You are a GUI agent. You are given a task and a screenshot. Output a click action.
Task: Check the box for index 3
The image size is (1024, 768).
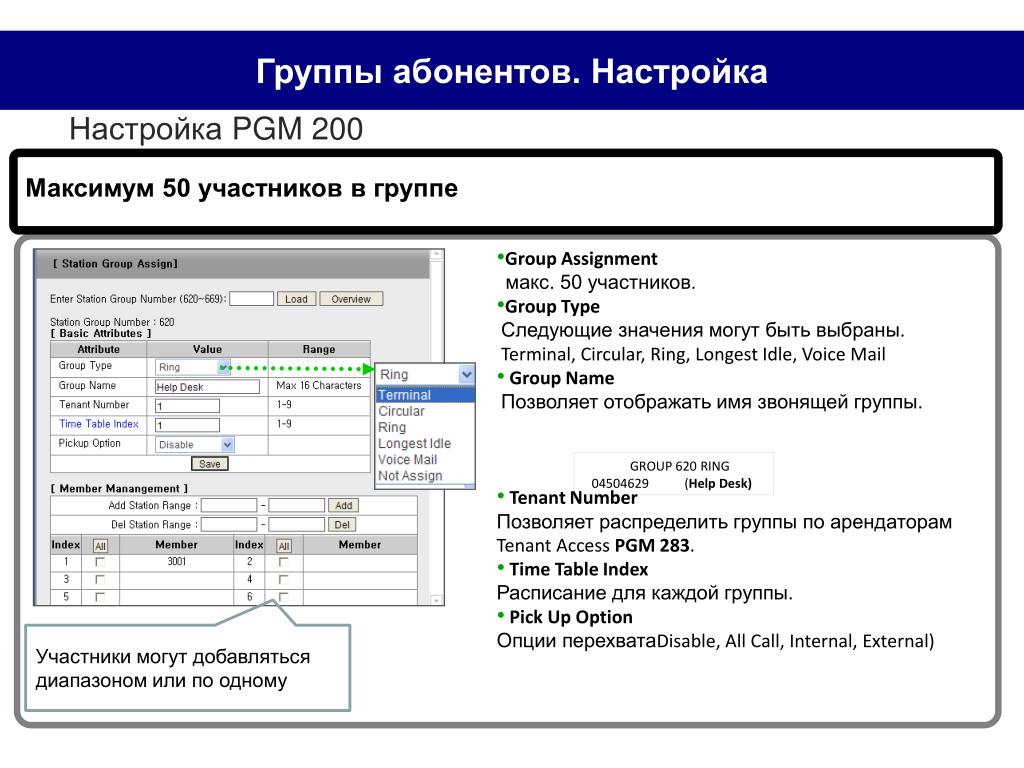point(100,579)
